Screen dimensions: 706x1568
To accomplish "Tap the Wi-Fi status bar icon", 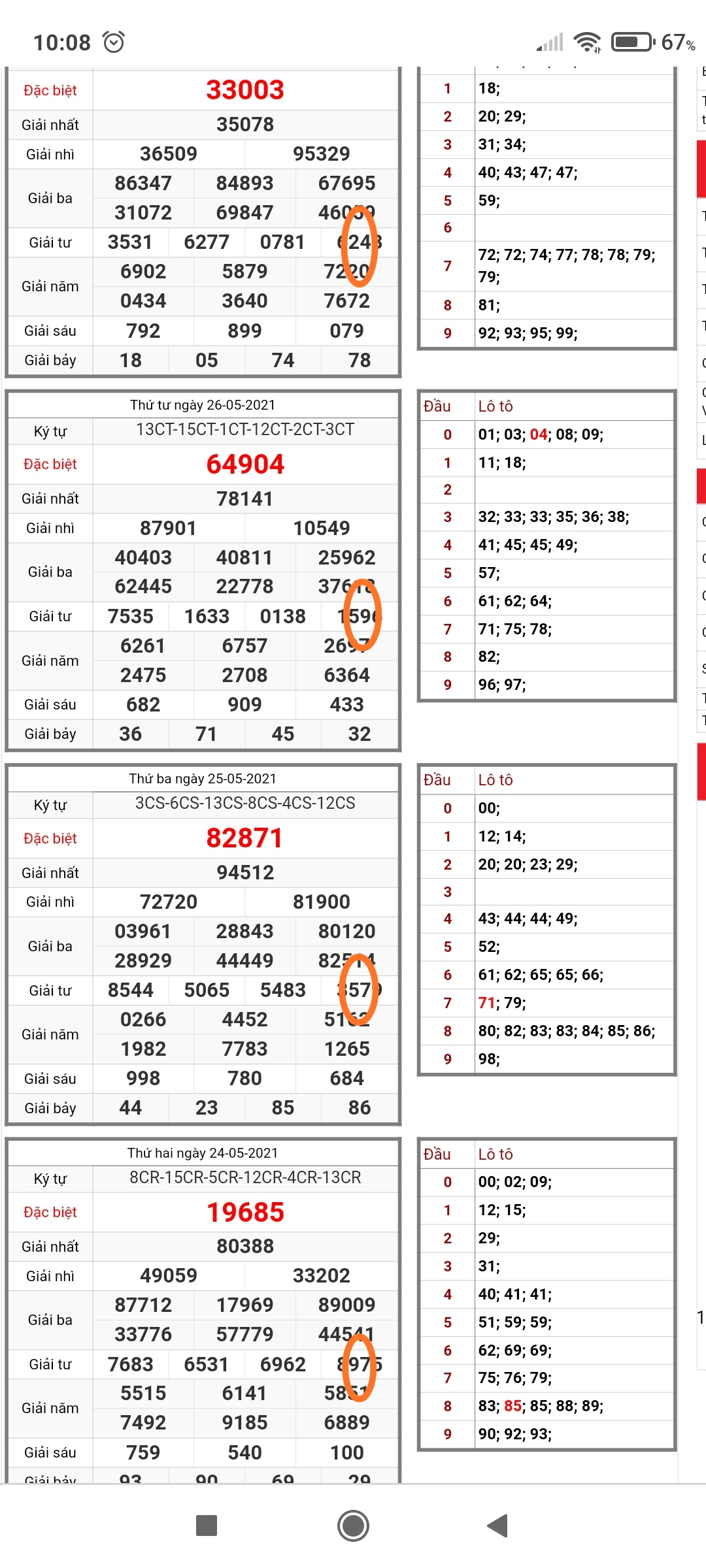I will click(586, 42).
